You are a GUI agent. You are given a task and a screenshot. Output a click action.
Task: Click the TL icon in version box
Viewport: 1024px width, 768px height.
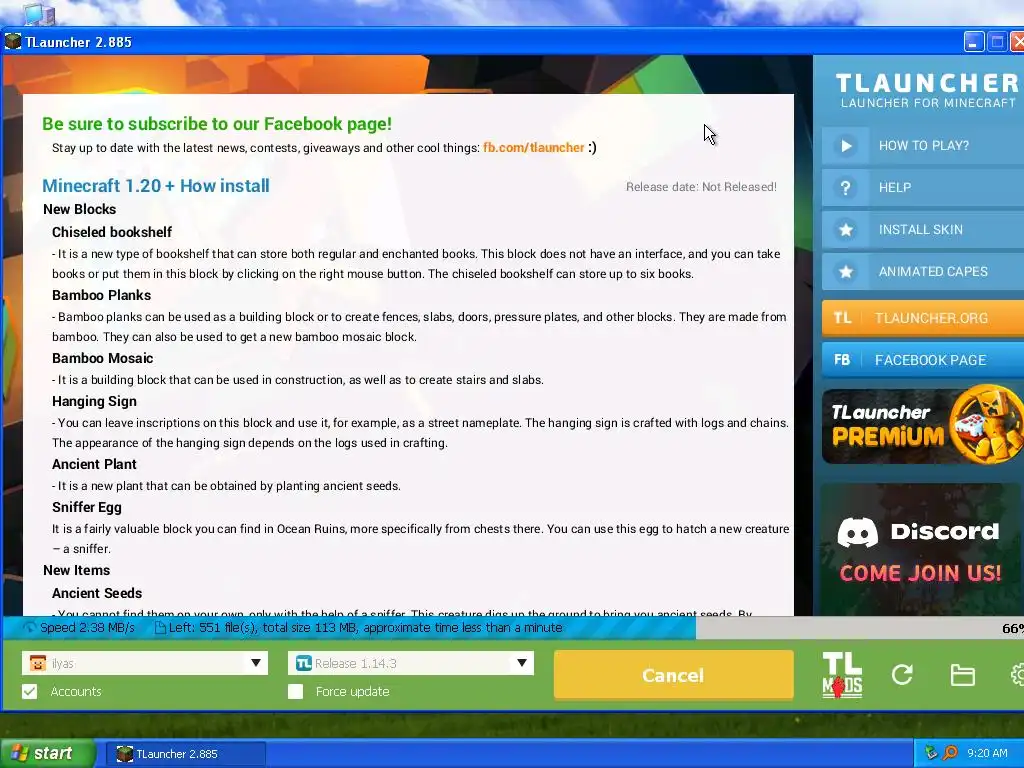303,664
